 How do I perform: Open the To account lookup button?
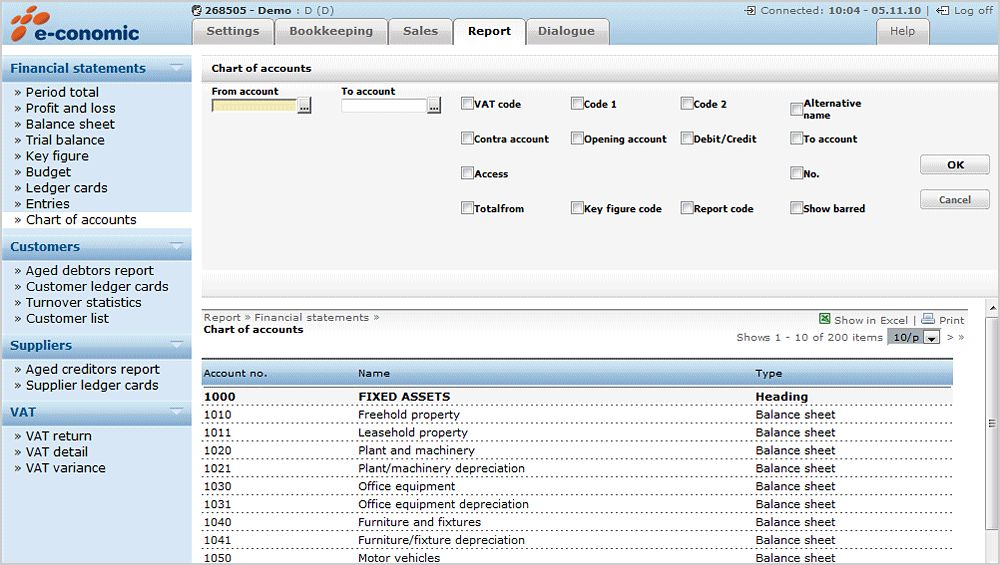pos(434,106)
